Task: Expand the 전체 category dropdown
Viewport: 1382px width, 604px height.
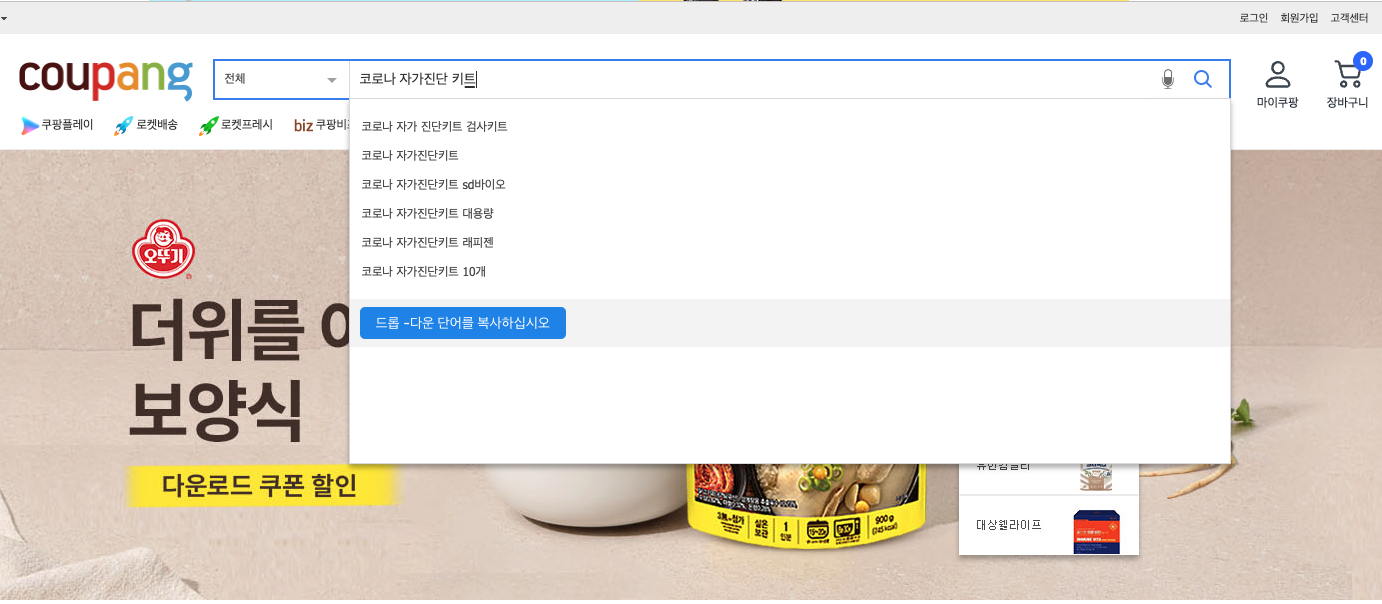Action: coord(281,79)
